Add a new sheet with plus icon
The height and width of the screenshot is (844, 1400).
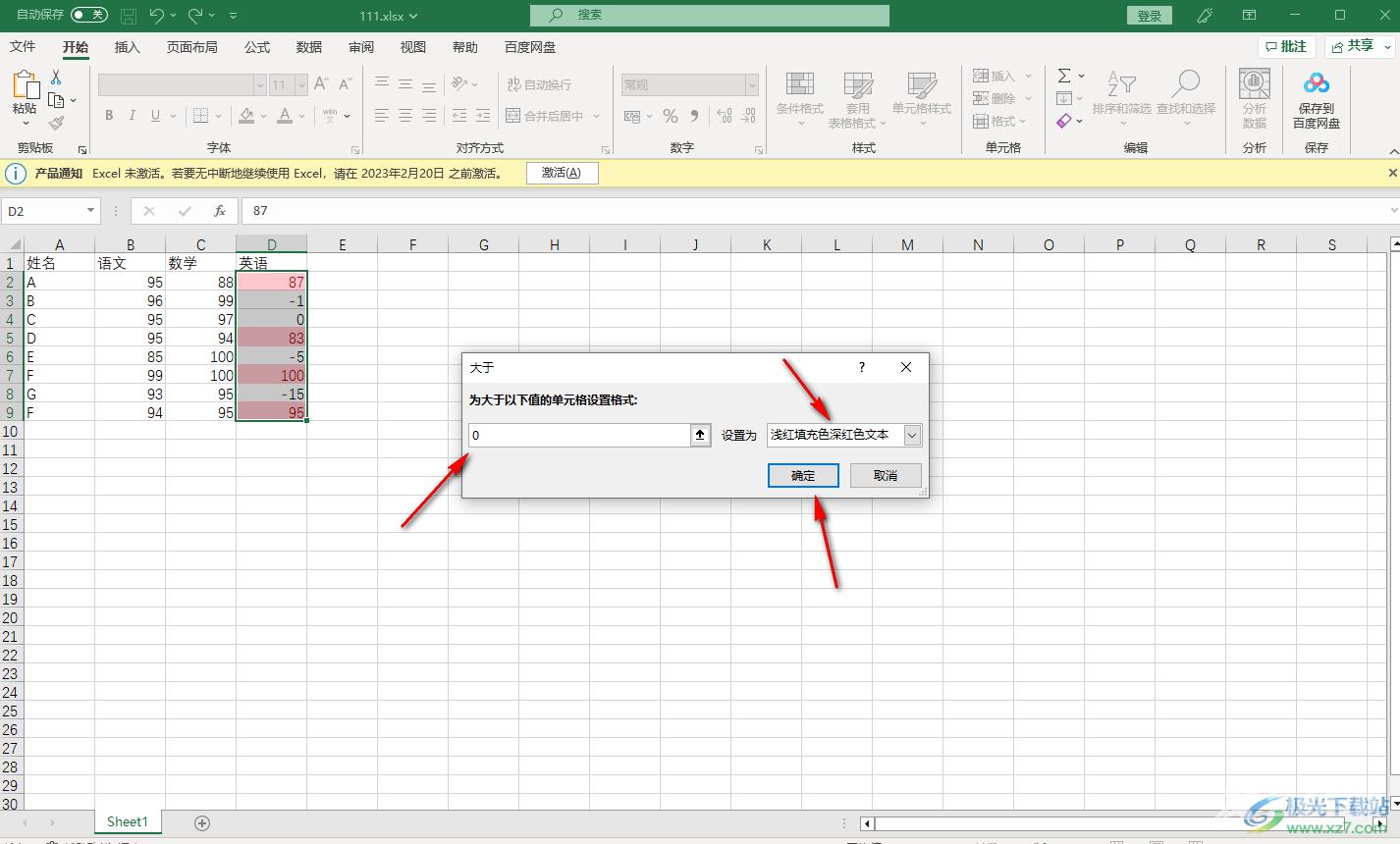[x=202, y=822]
